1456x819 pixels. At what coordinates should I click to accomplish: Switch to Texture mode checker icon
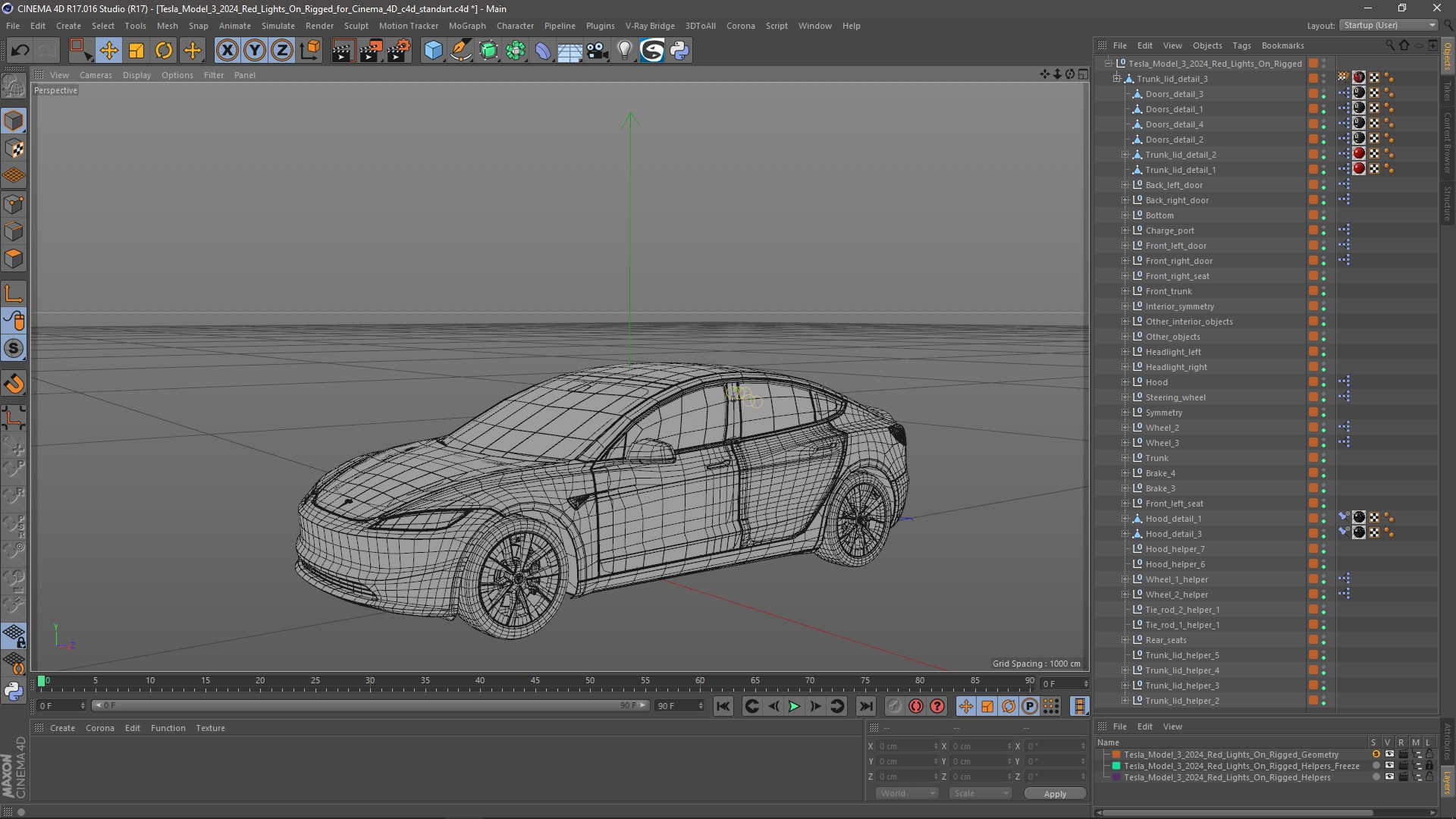click(x=14, y=149)
